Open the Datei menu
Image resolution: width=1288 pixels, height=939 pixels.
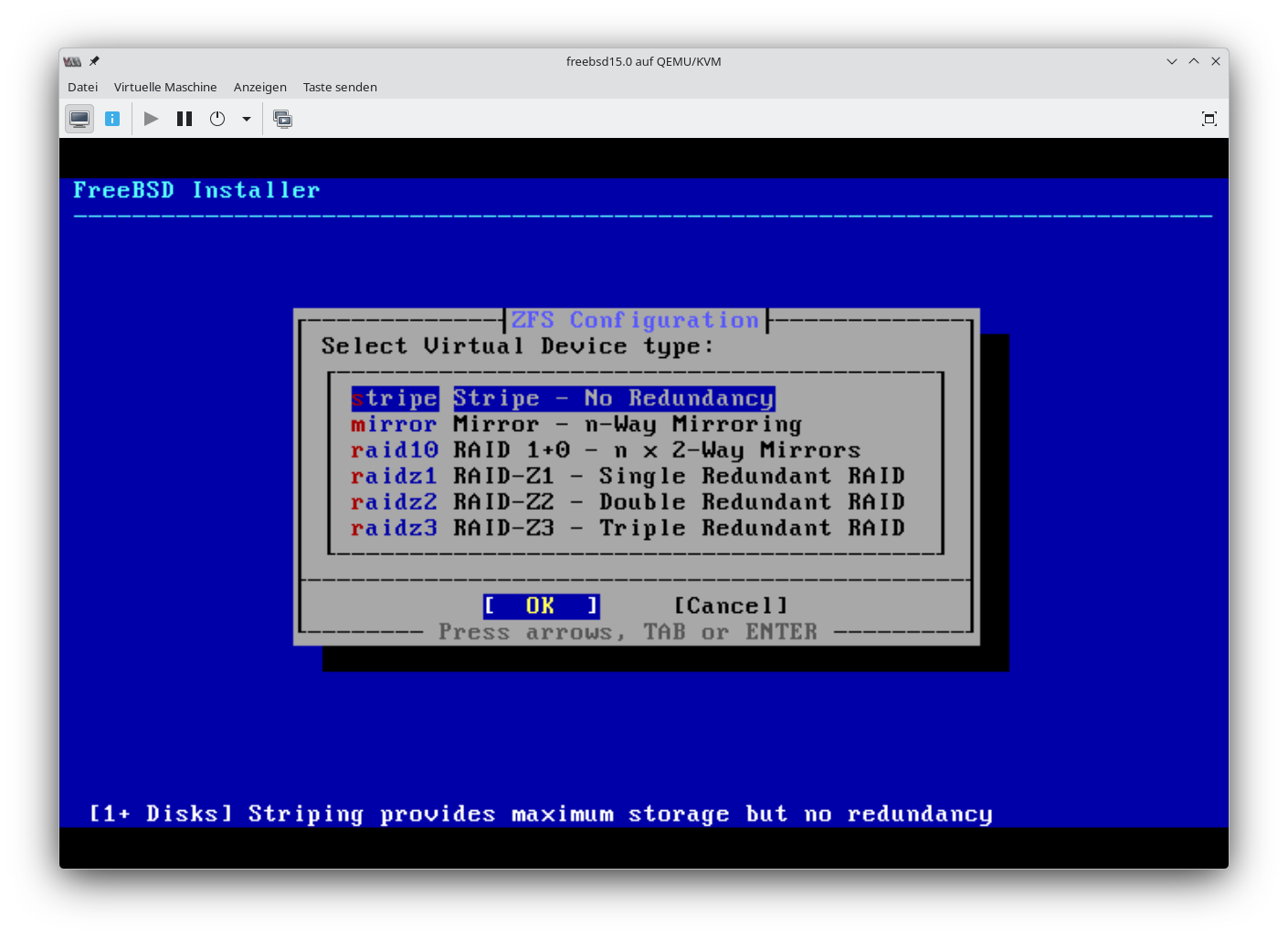[x=82, y=87]
